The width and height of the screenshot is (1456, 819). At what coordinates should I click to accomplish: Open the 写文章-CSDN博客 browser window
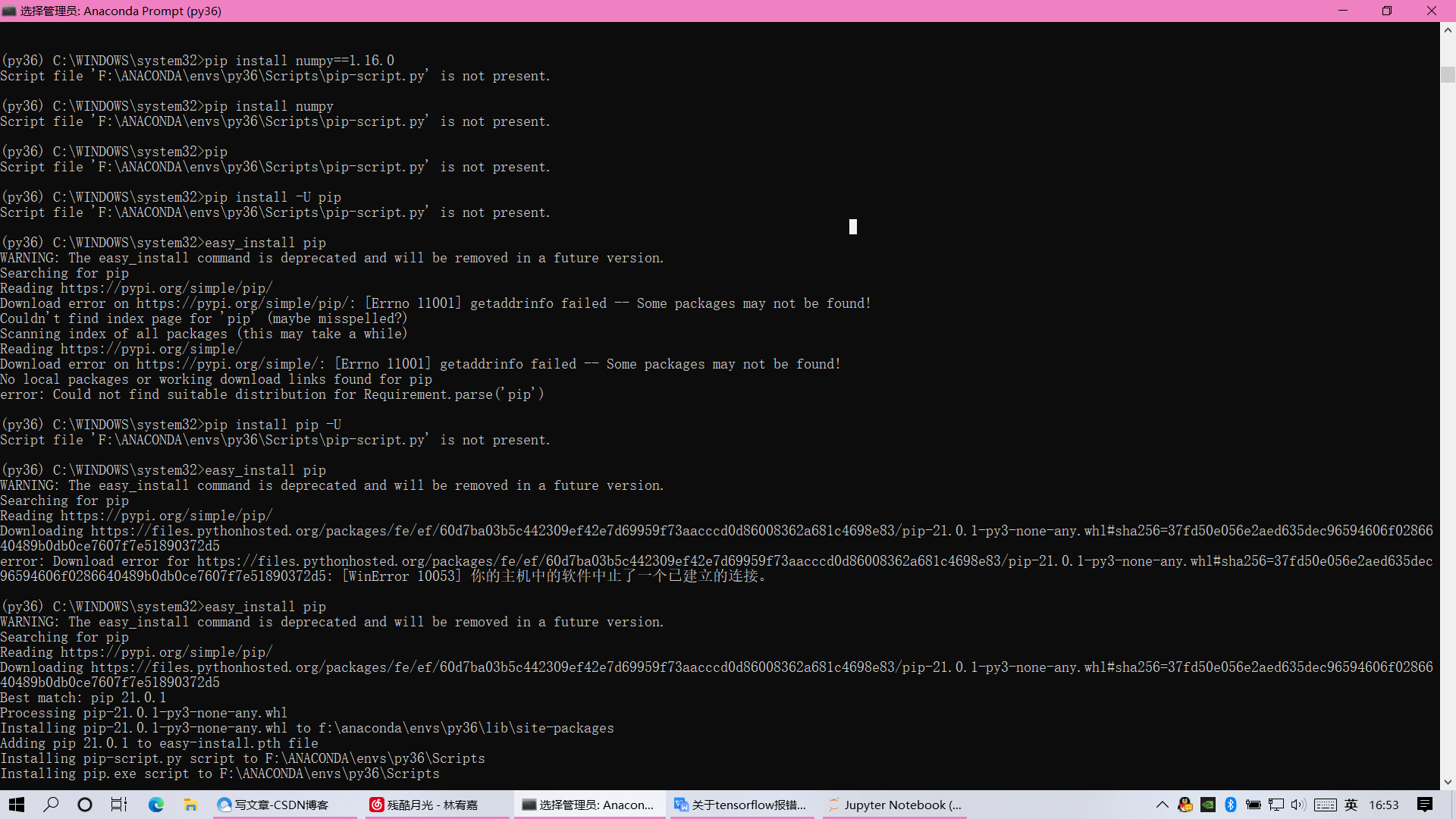tap(284, 805)
